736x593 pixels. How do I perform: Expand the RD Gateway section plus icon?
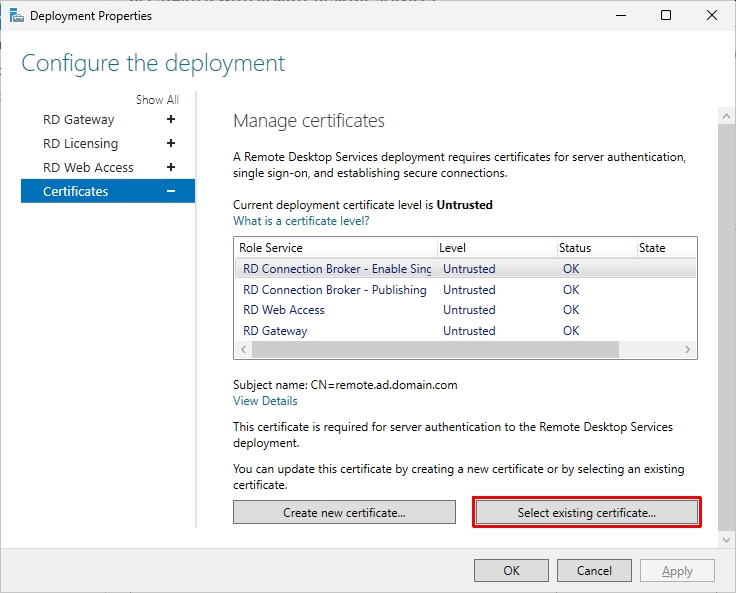coord(171,119)
